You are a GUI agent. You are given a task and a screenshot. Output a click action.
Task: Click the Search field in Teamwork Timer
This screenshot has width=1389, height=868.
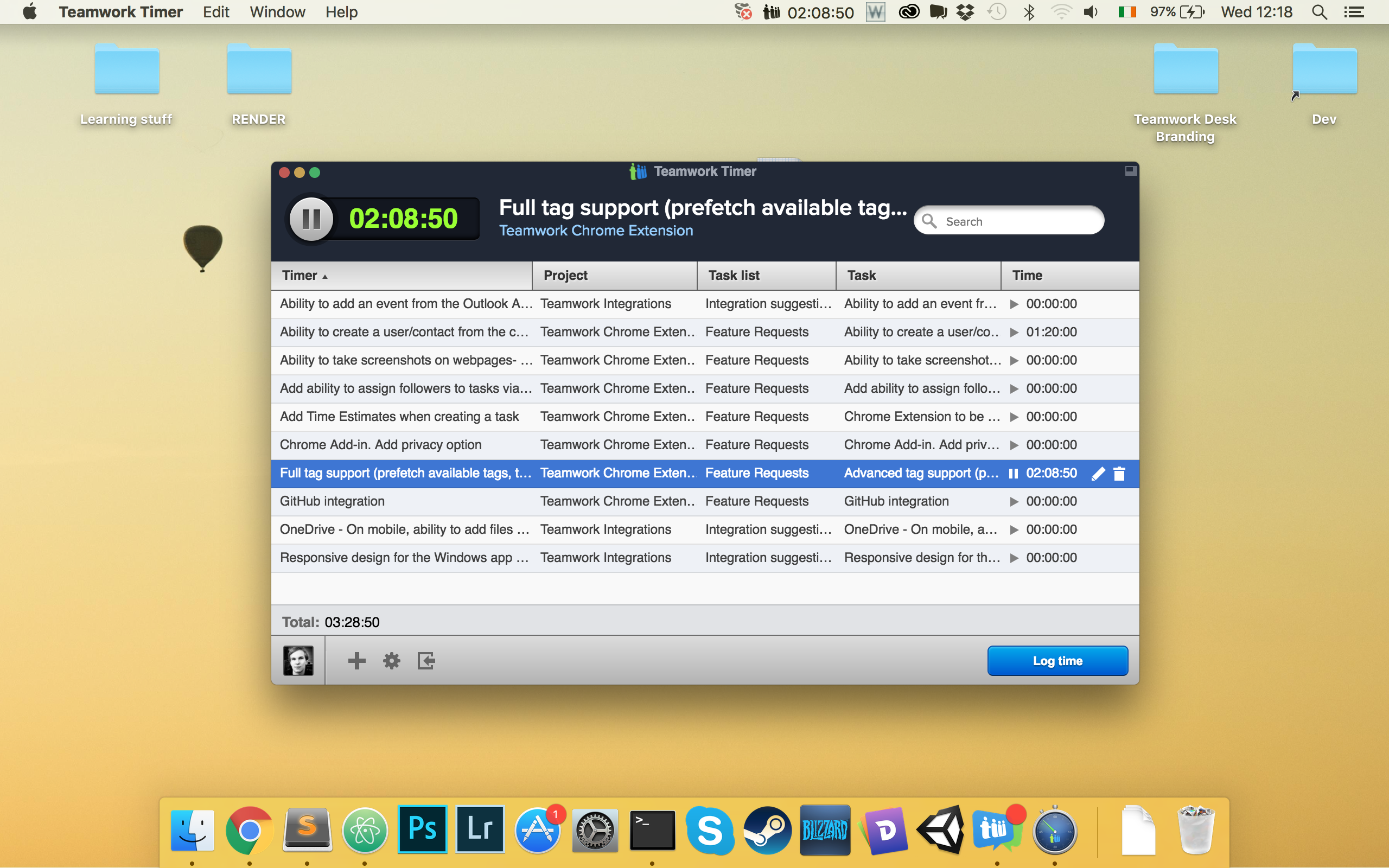1009,221
